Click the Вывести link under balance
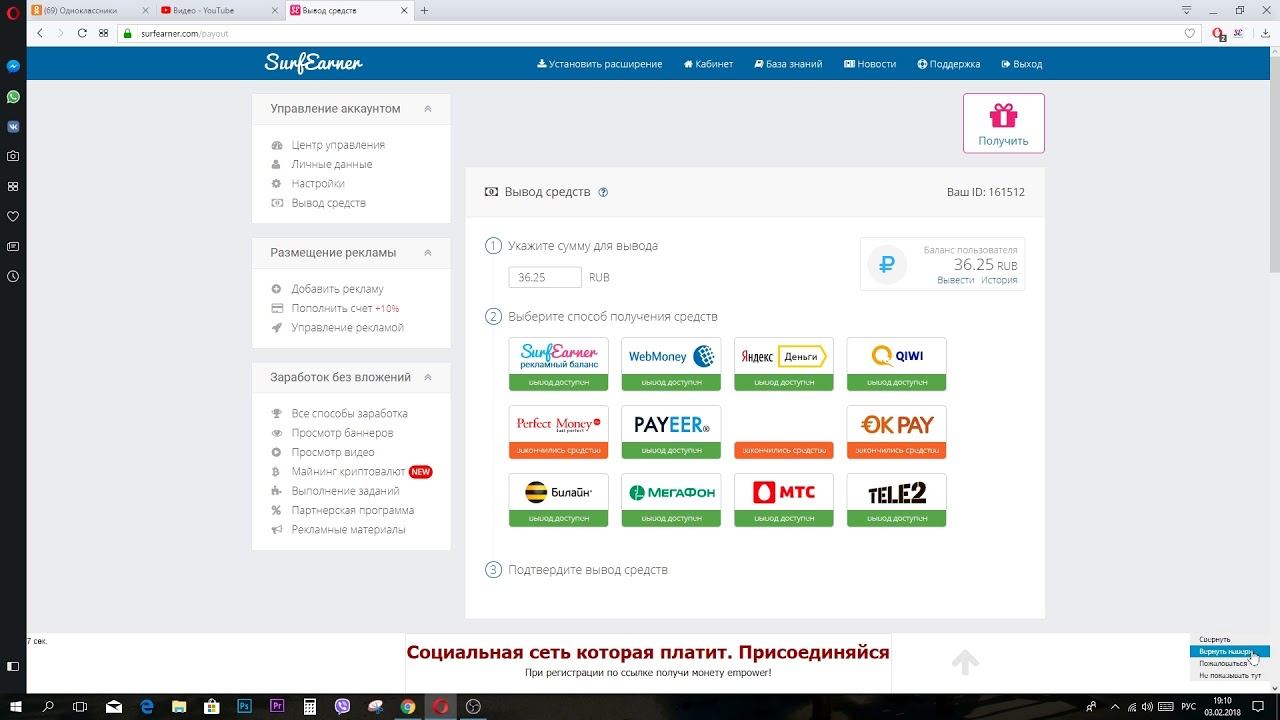This screenshot has height=720, width=1280. (956, 280)
